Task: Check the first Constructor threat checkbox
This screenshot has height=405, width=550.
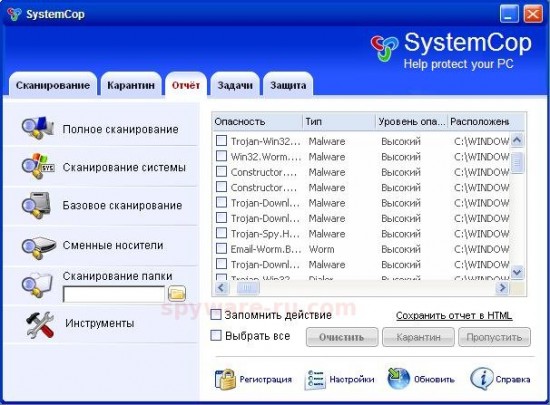Action: click(221, 171)
